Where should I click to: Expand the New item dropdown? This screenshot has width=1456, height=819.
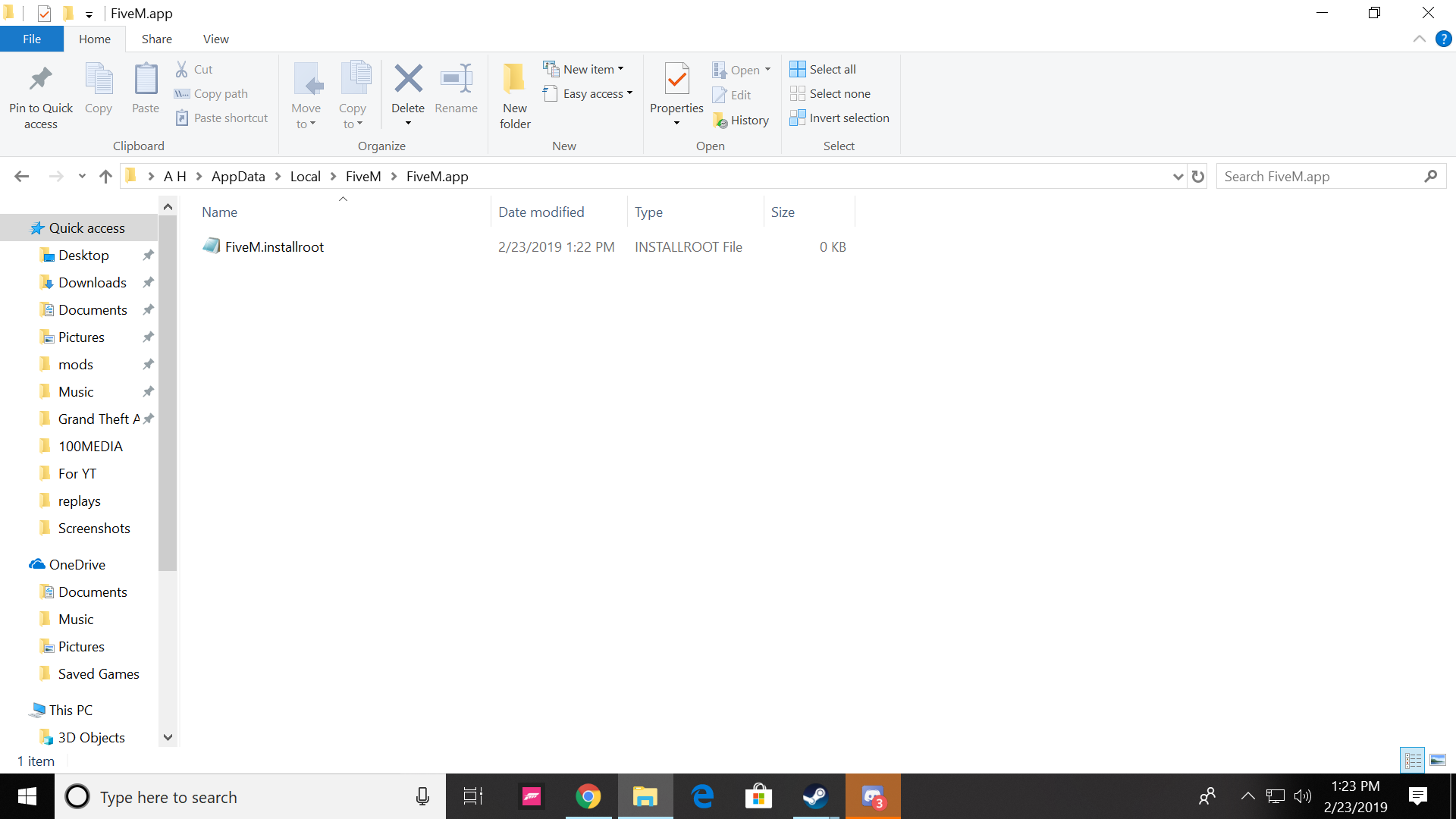622,68
